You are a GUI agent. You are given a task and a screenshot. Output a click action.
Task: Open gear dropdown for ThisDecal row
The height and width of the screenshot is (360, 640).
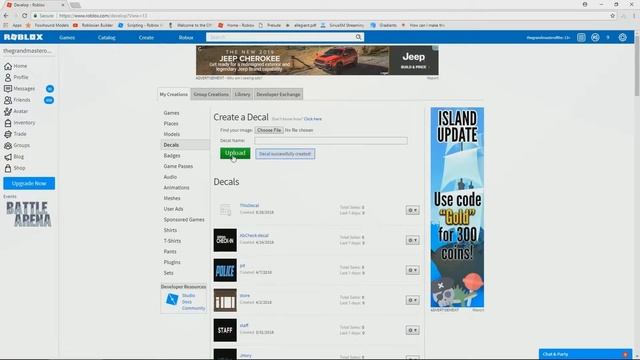click(x=412, y=210)
